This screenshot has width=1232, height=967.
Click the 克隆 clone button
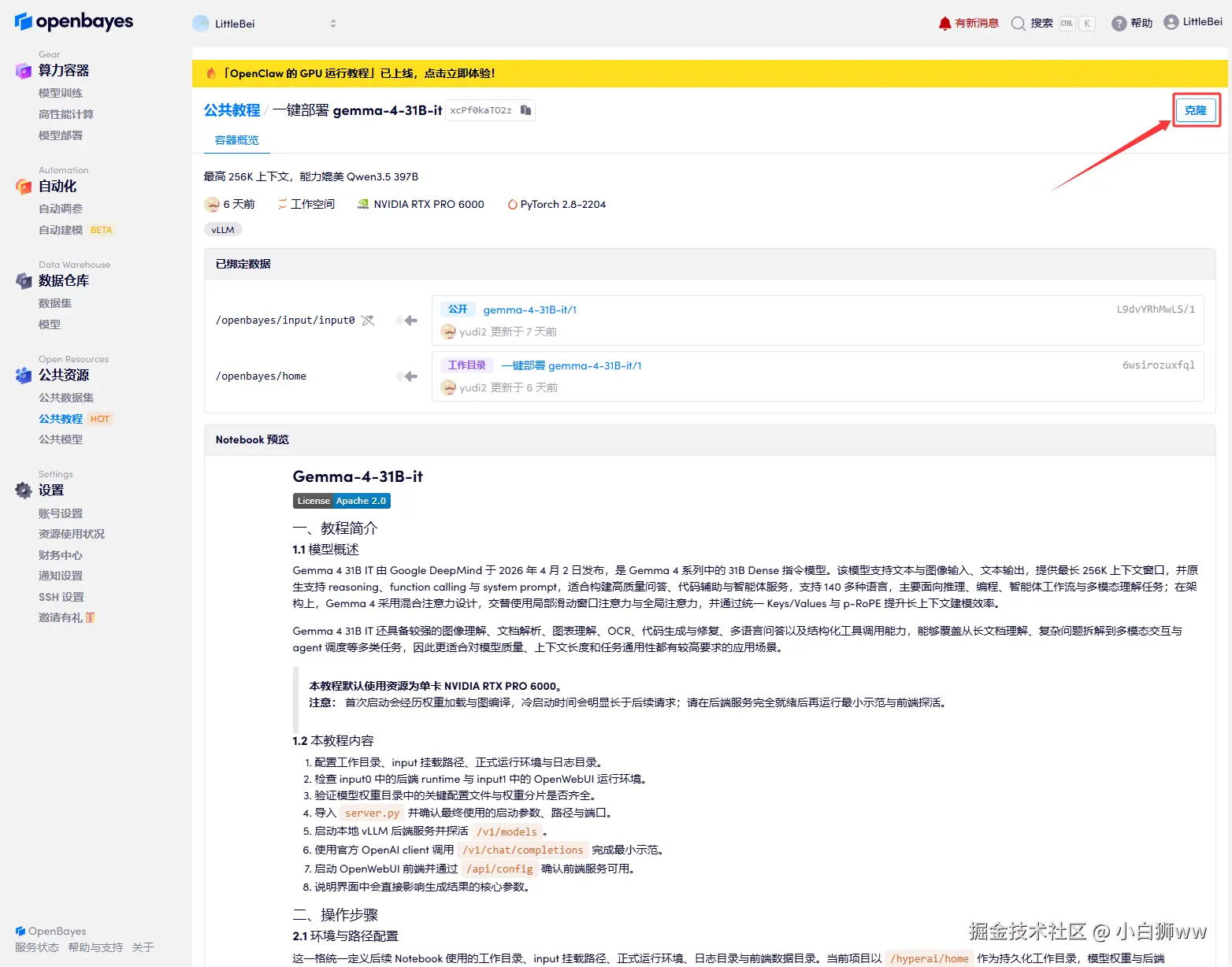tap(1196, 110)
